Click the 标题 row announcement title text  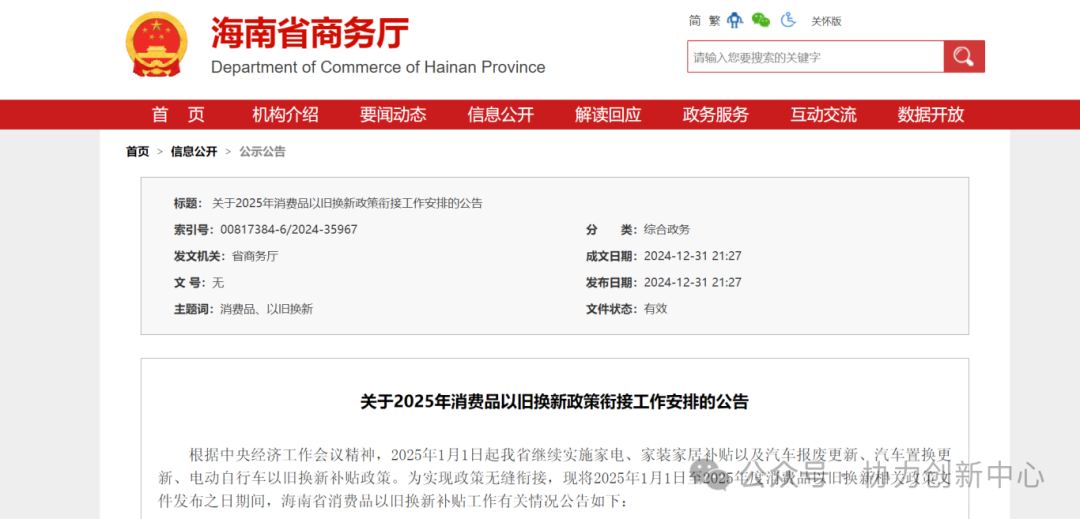[x=347, y=203]
